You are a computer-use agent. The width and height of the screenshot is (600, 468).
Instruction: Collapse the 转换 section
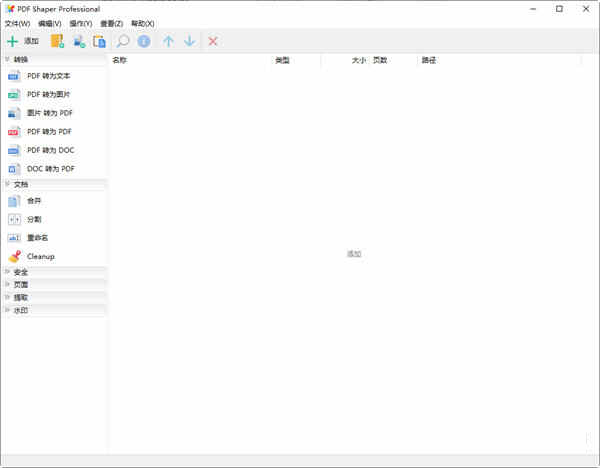(x=20, y=59)
